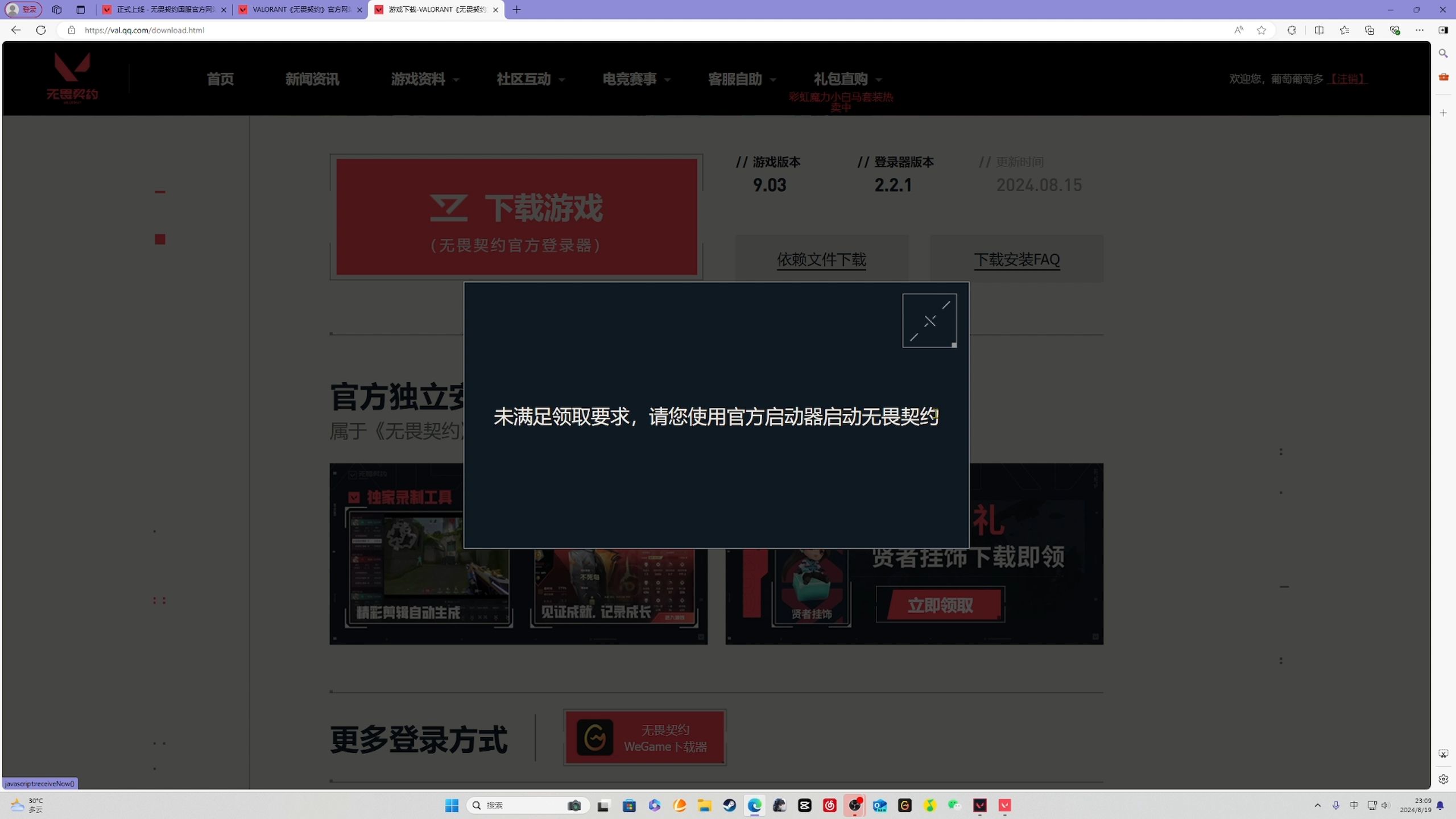Expand the 游戏资料 dropdown menu

click(424, 78)
